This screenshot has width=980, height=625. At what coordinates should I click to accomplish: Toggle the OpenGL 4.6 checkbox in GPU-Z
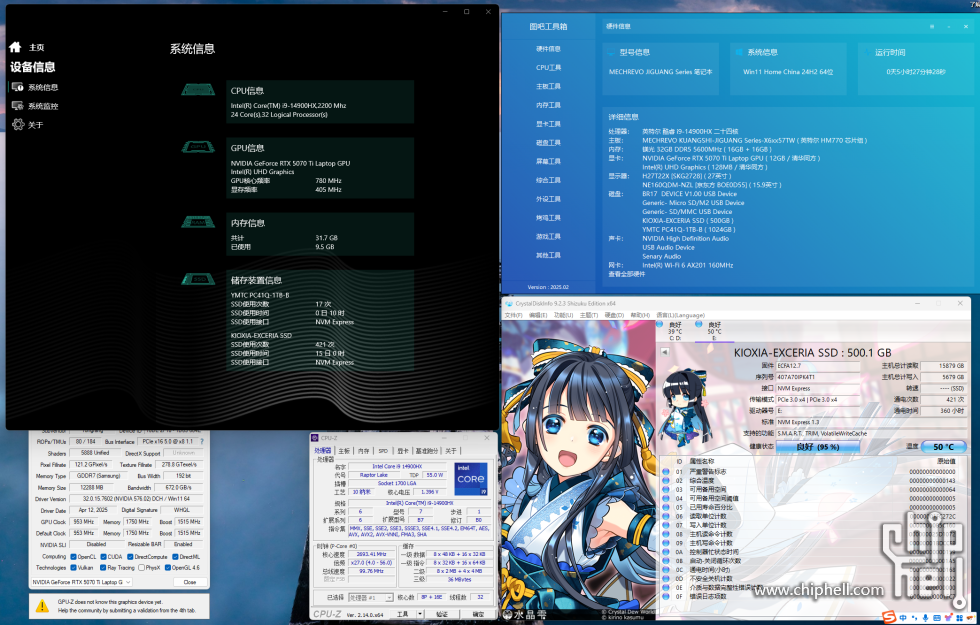(168, 568)
